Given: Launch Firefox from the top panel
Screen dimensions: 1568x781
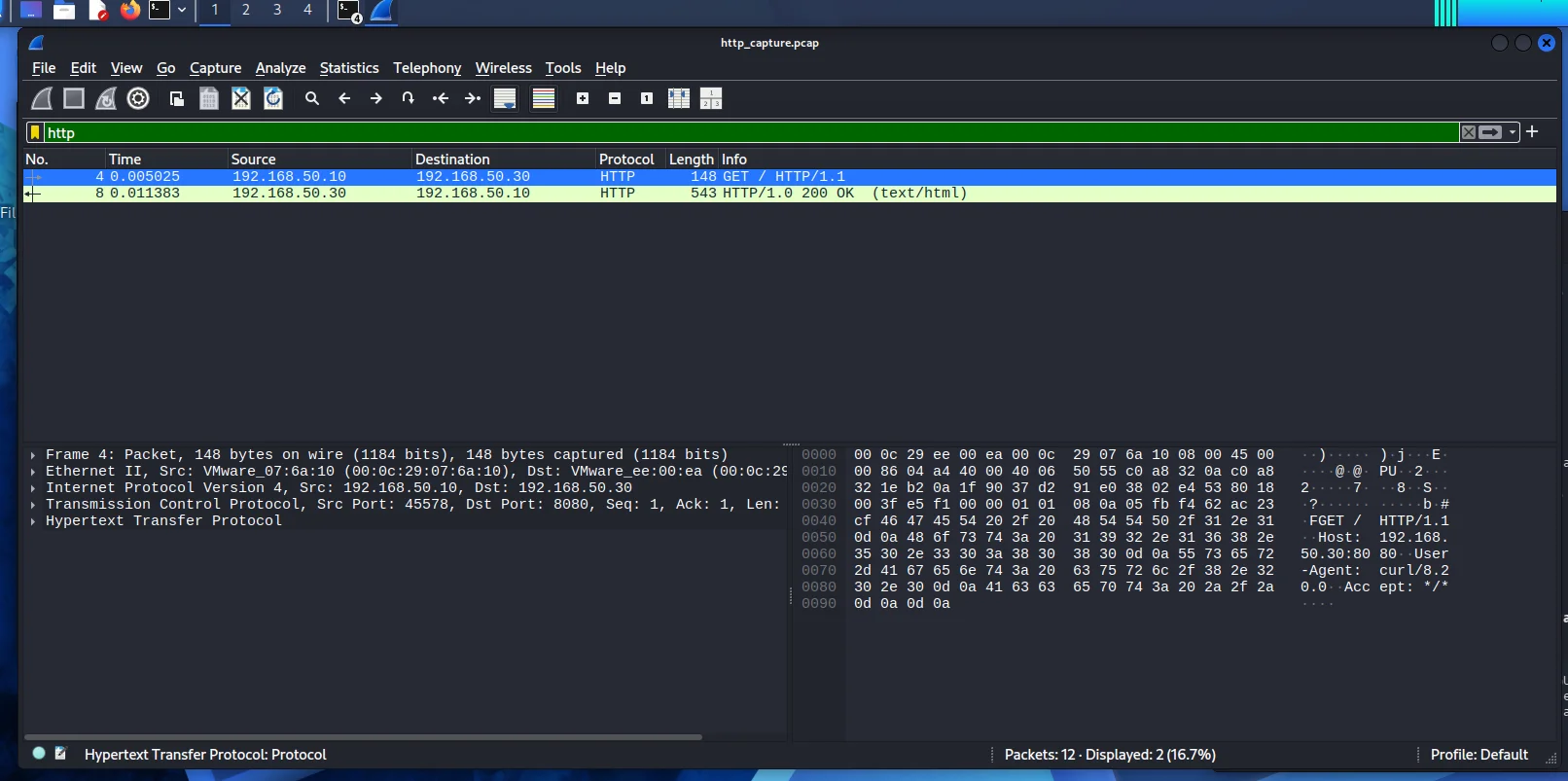Looking at the screenshot, I should pos(129,10).
